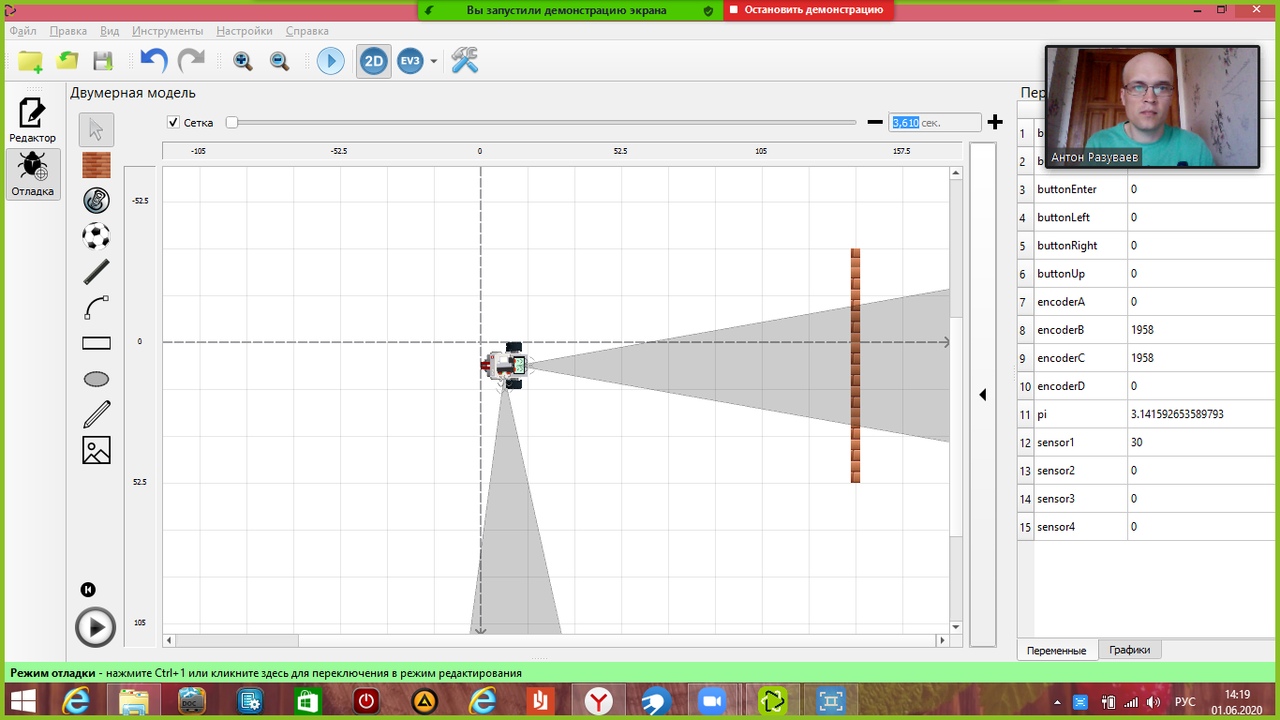Click the grid size slider handle
Screen dimensions: 1280x720
[x=232, y=122]
